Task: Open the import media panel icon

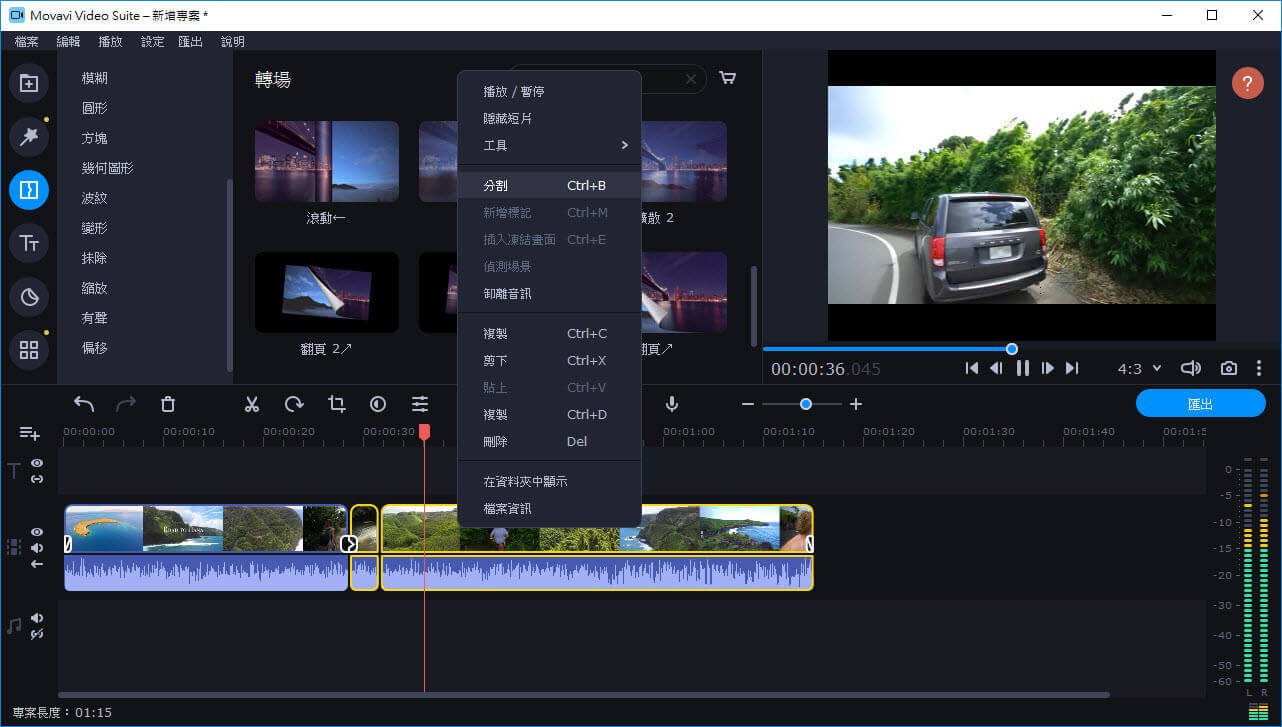Action: (29, 83)
